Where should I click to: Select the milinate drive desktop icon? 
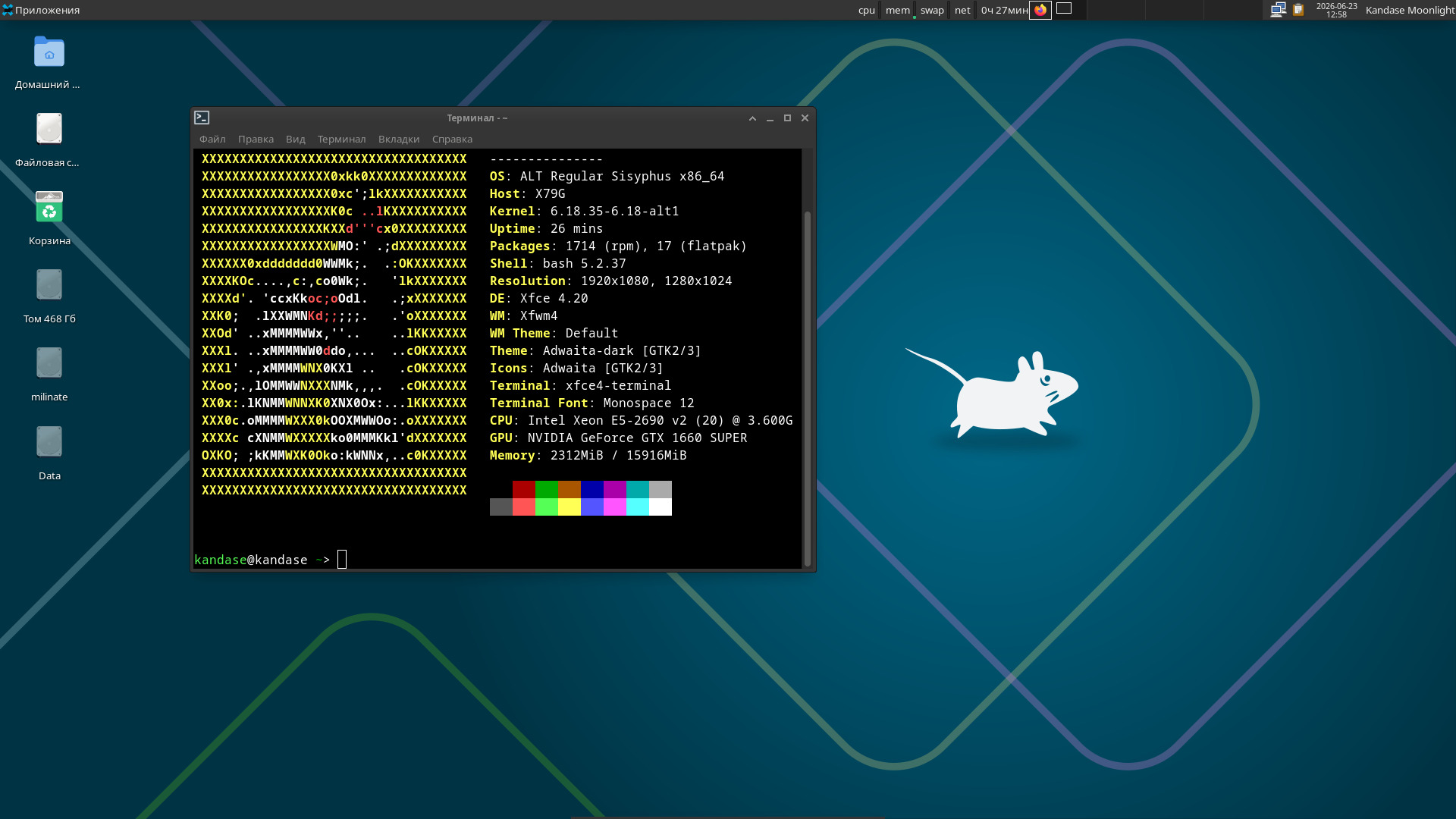pos(49,375)
